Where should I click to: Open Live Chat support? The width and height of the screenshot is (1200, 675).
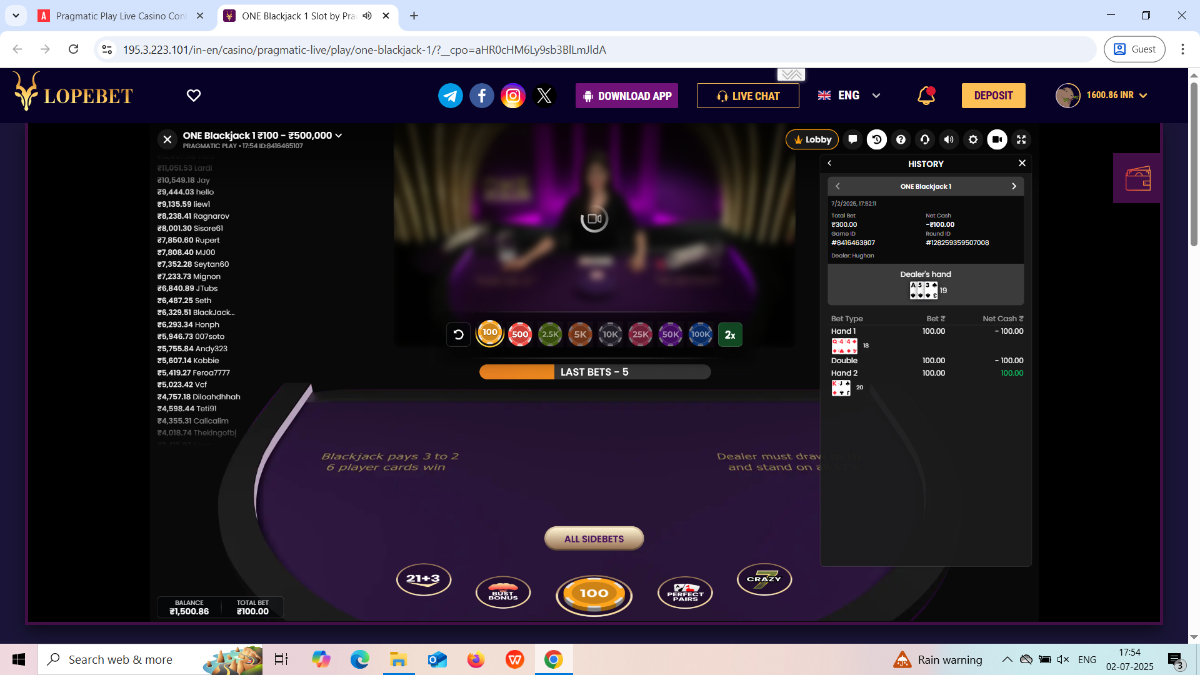coord(748,96)
